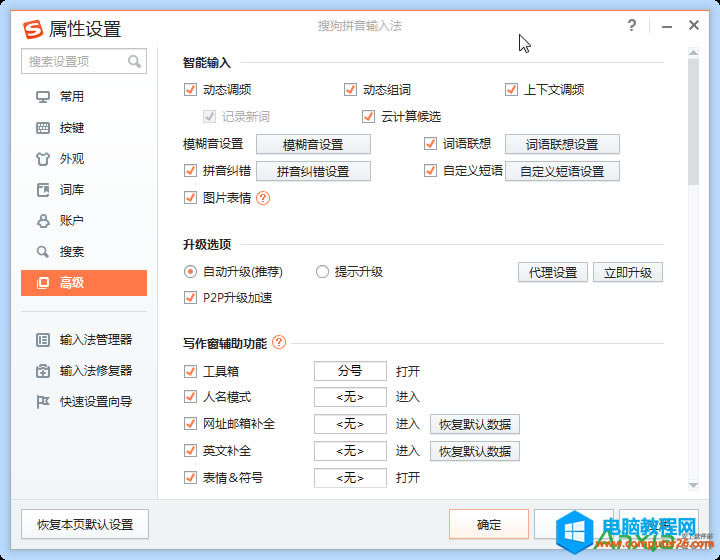Click the search magnifier icon in settings search

pos(134,62)
